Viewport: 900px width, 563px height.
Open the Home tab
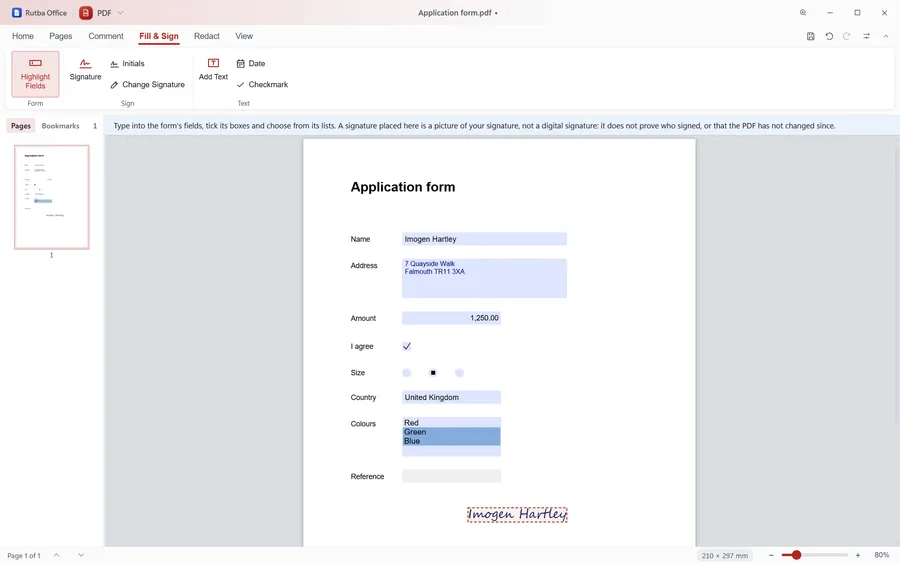click(x=23, y=36)
